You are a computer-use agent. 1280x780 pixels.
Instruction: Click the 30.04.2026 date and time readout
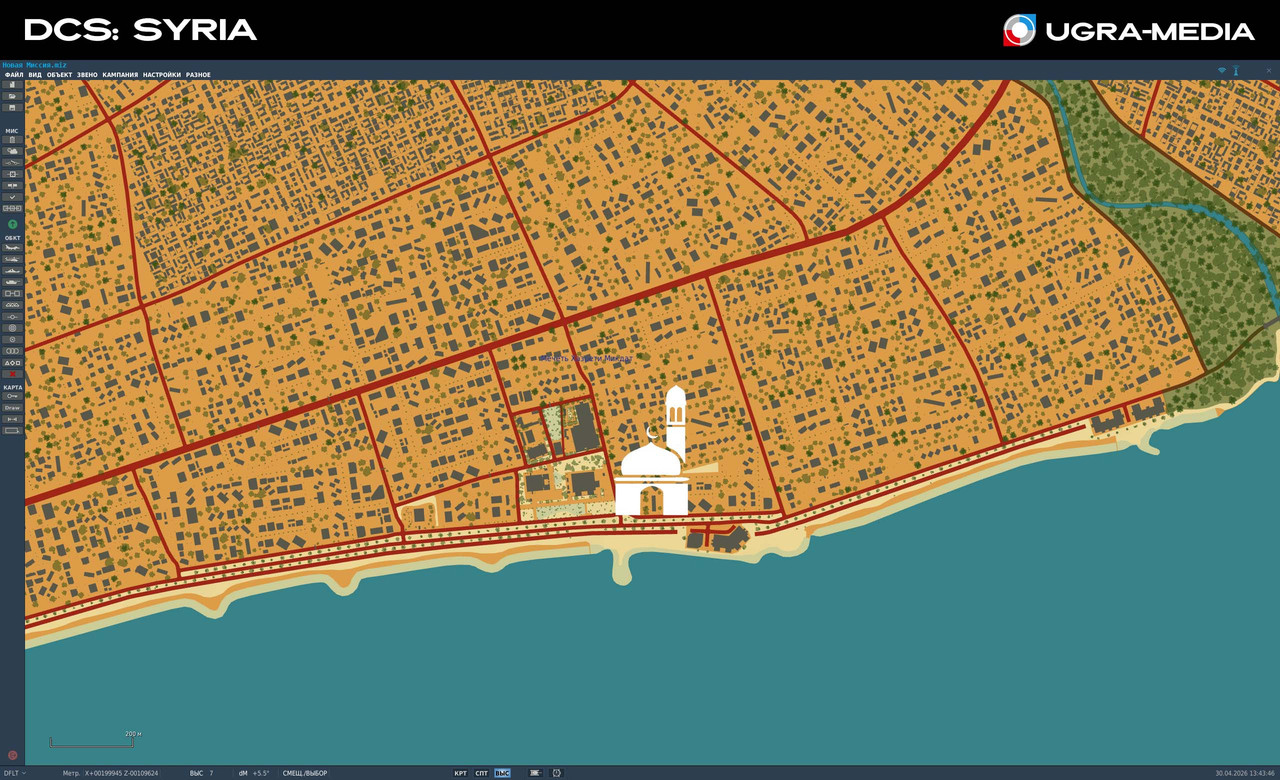click(1245, 773)
